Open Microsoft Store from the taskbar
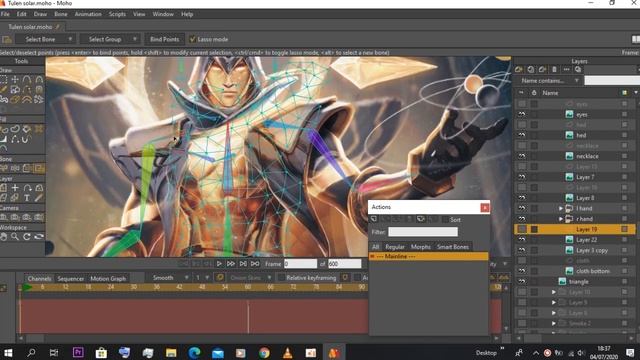The height and width of the screenshot is (360, 640). pyautogui.click(x=101, y=352)
